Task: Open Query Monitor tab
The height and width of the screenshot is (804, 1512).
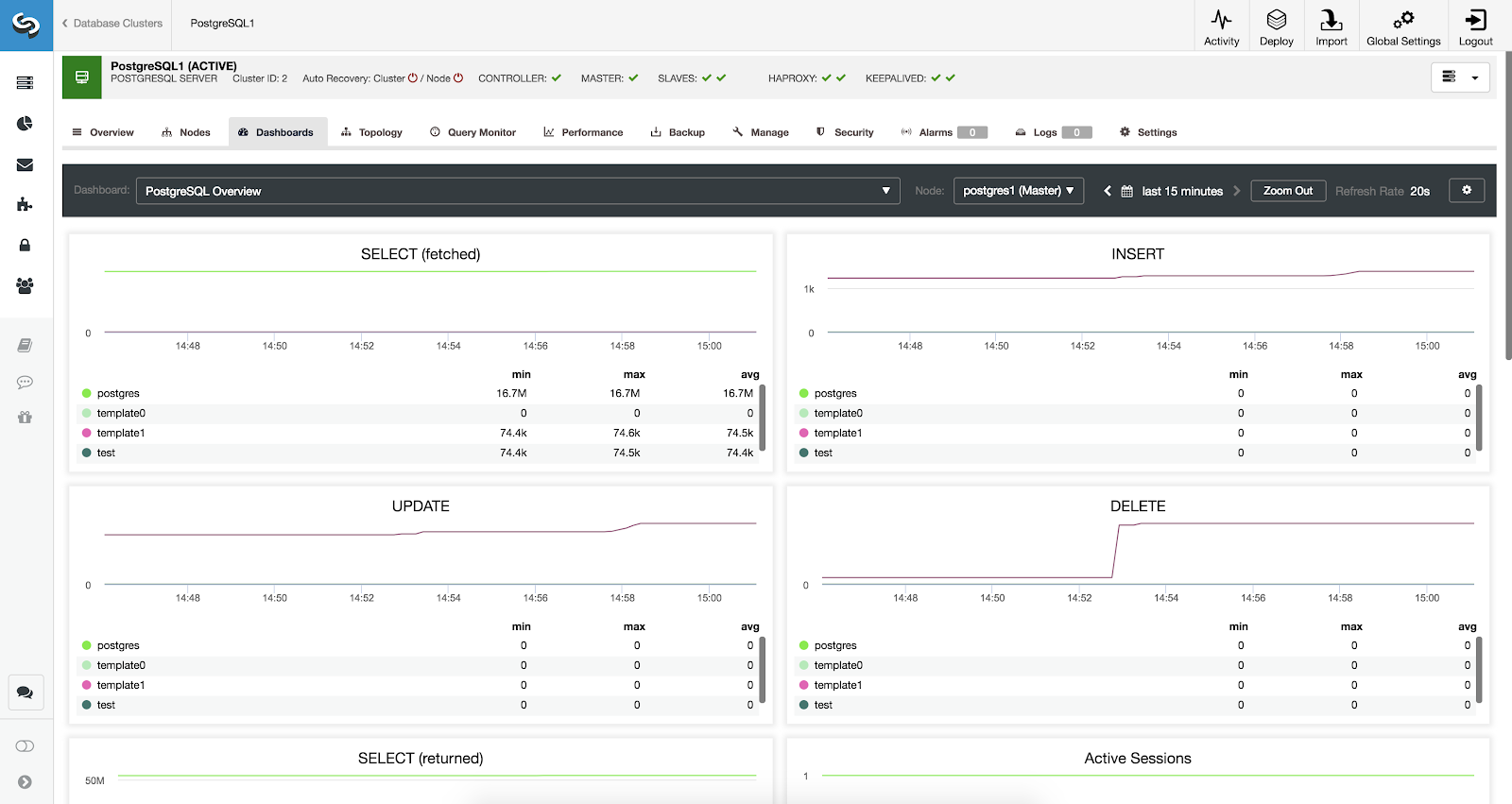Action: (472, 132)
